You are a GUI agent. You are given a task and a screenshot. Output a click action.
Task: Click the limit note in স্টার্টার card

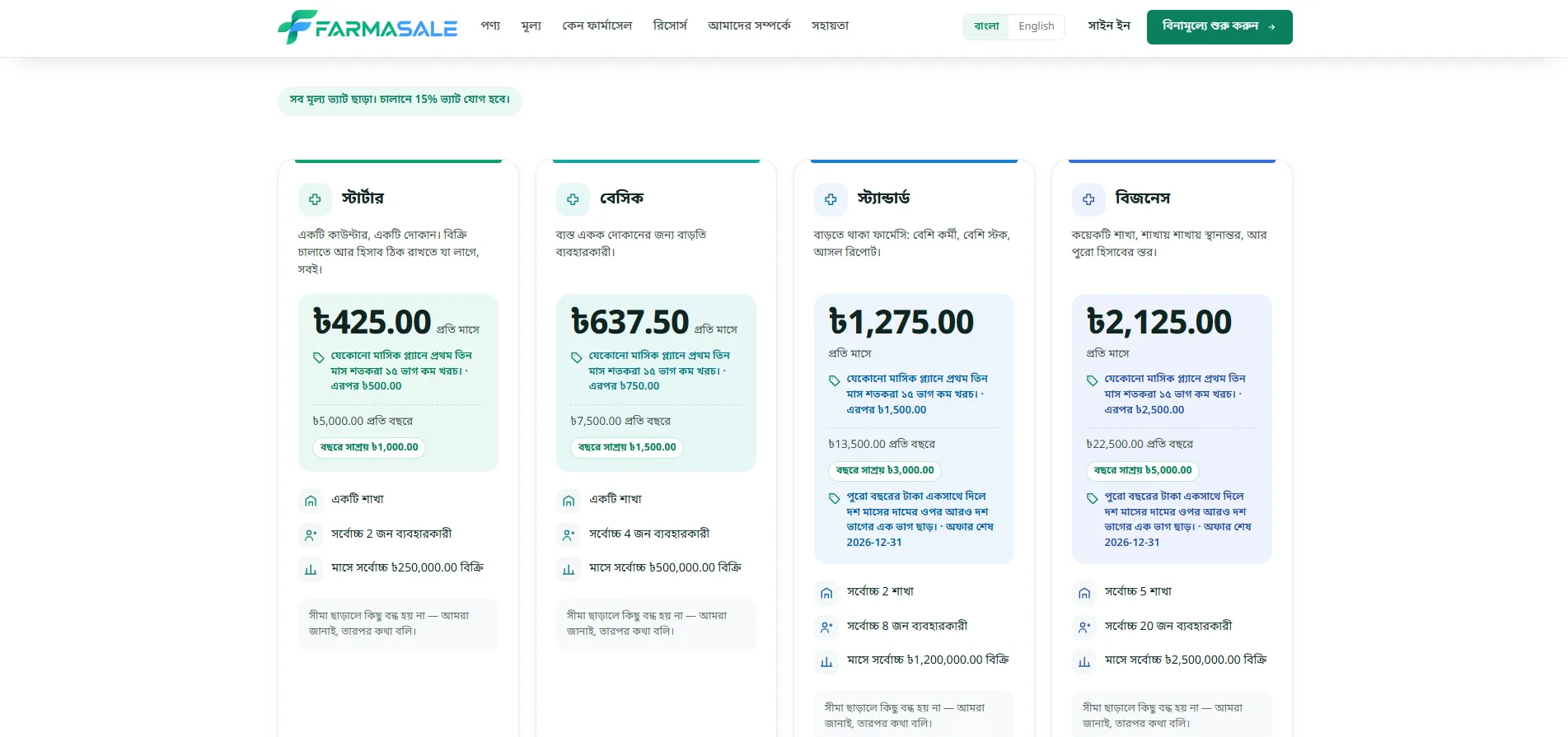(x=398, y=623)
